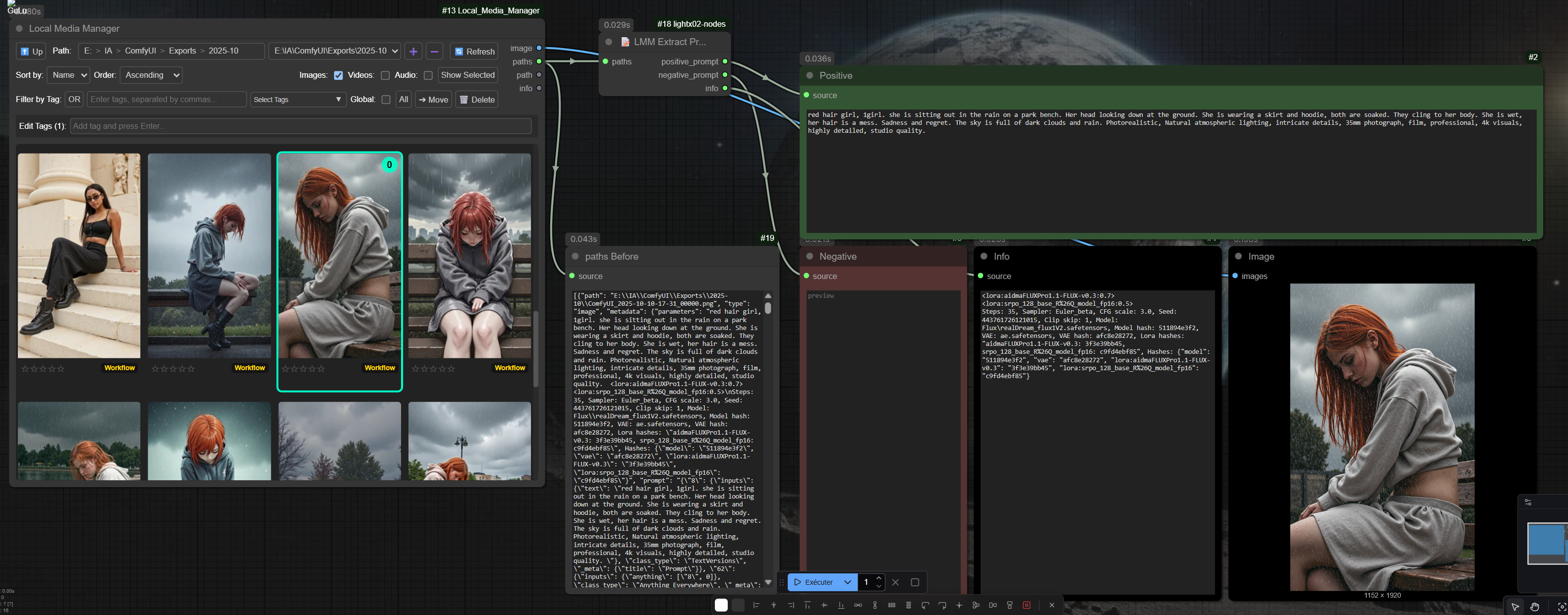
Task: Click the Show Selected button
Action: coord(467,75)
